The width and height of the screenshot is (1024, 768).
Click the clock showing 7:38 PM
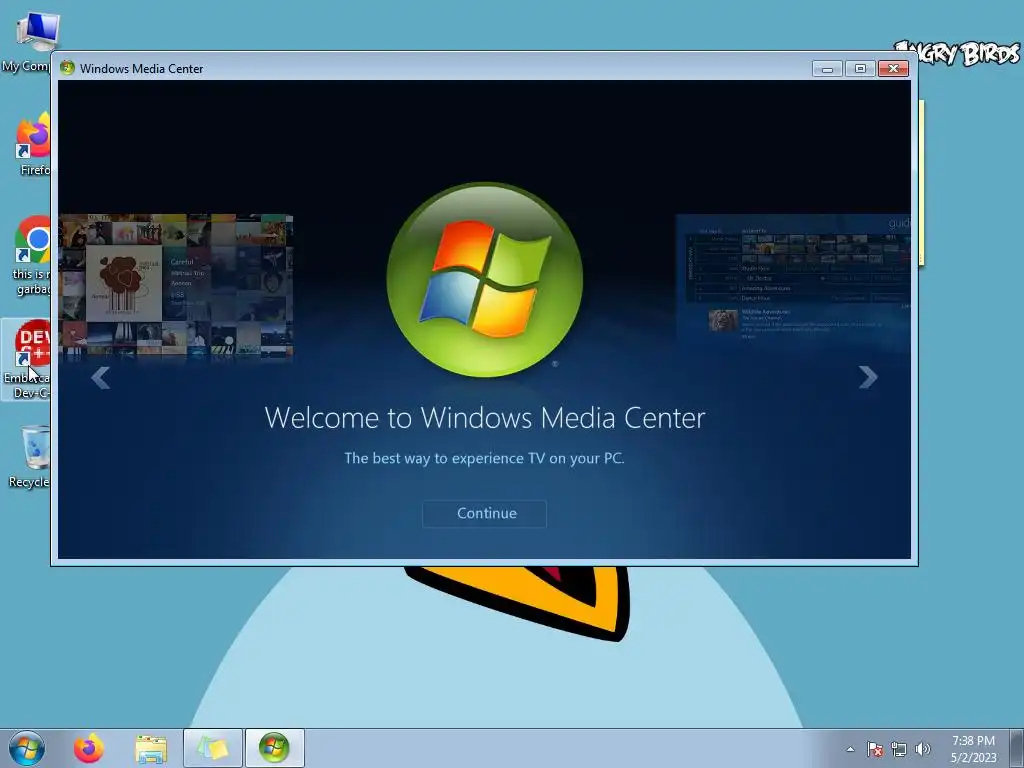(x=973, y=748)
